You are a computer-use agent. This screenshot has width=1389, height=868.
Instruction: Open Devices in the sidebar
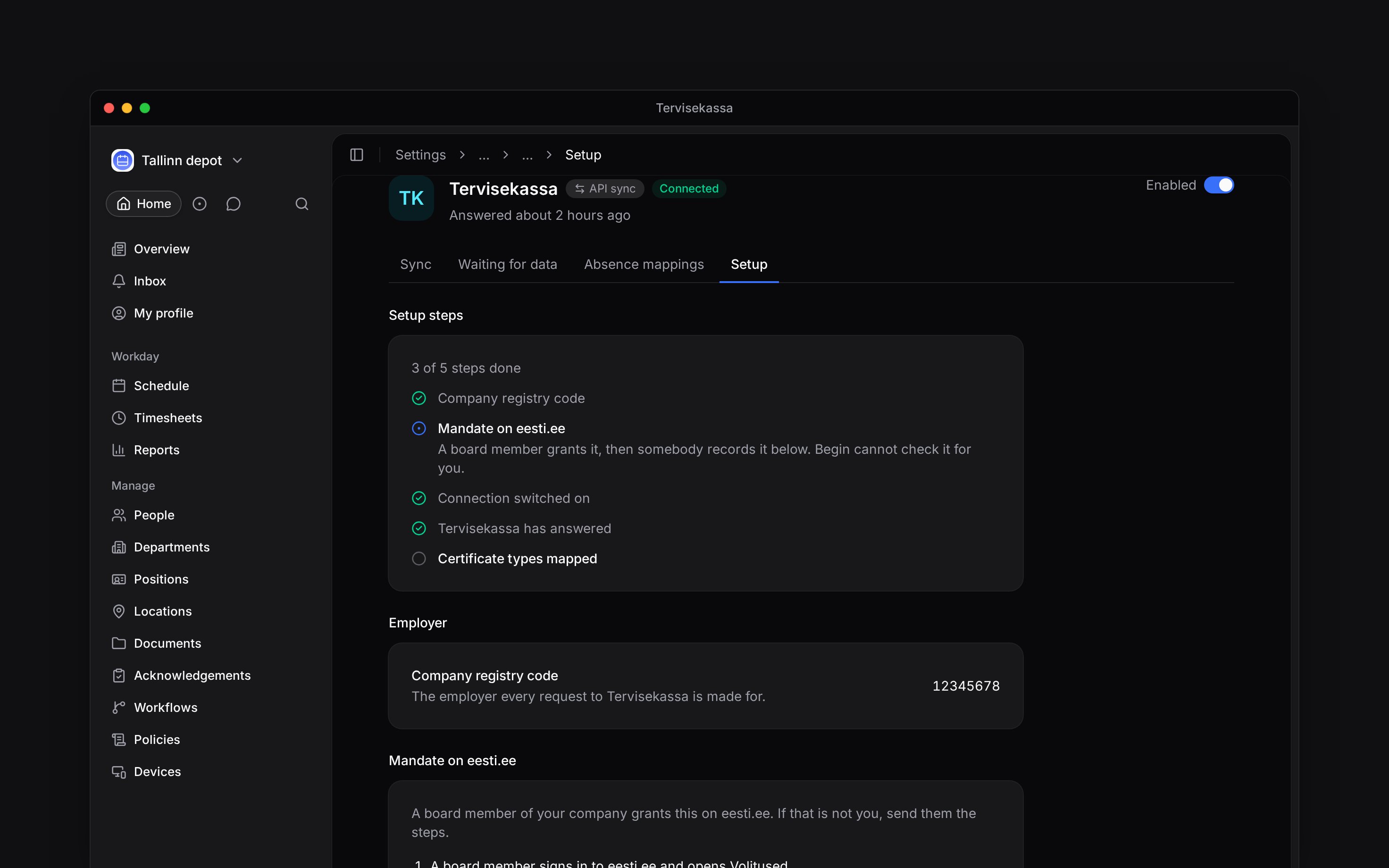(x=211, y=772)
